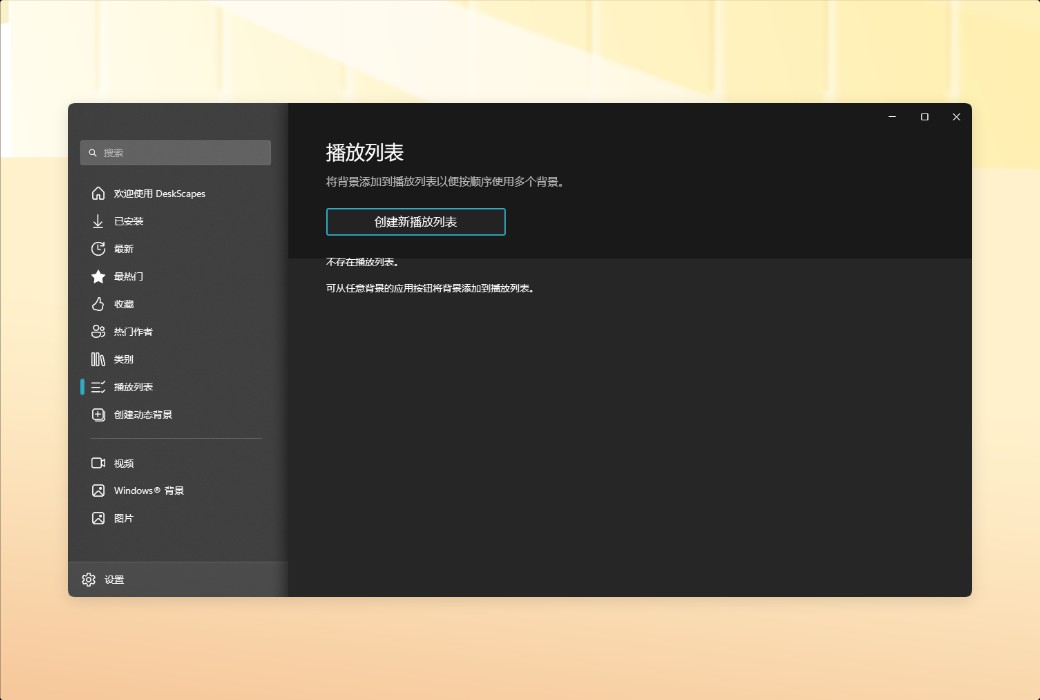Open the 已安装 (Installed) section
Viewport: 1040px width, 700px height.
pos(131,221)
